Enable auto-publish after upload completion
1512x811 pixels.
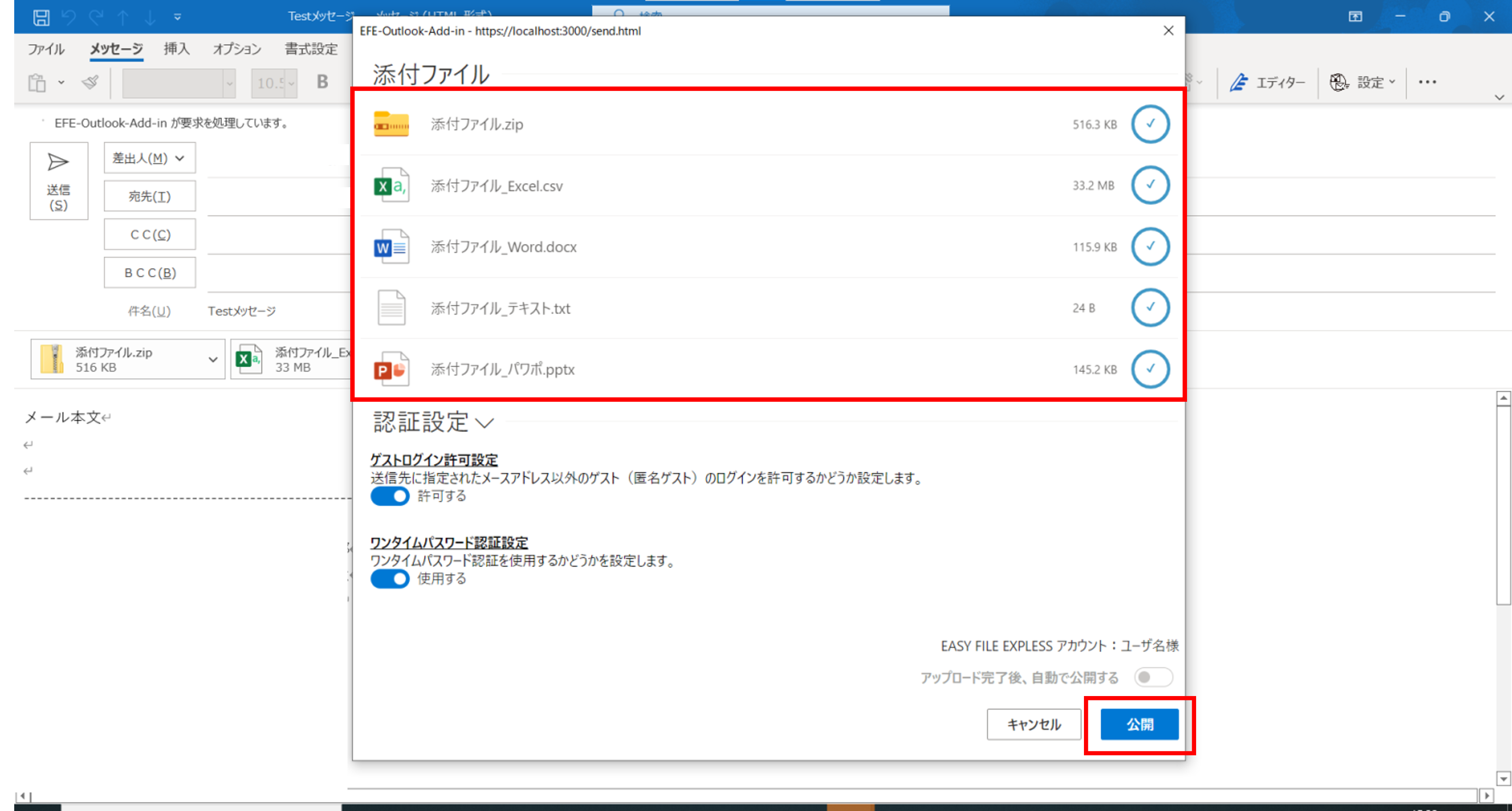[1152, 677]
